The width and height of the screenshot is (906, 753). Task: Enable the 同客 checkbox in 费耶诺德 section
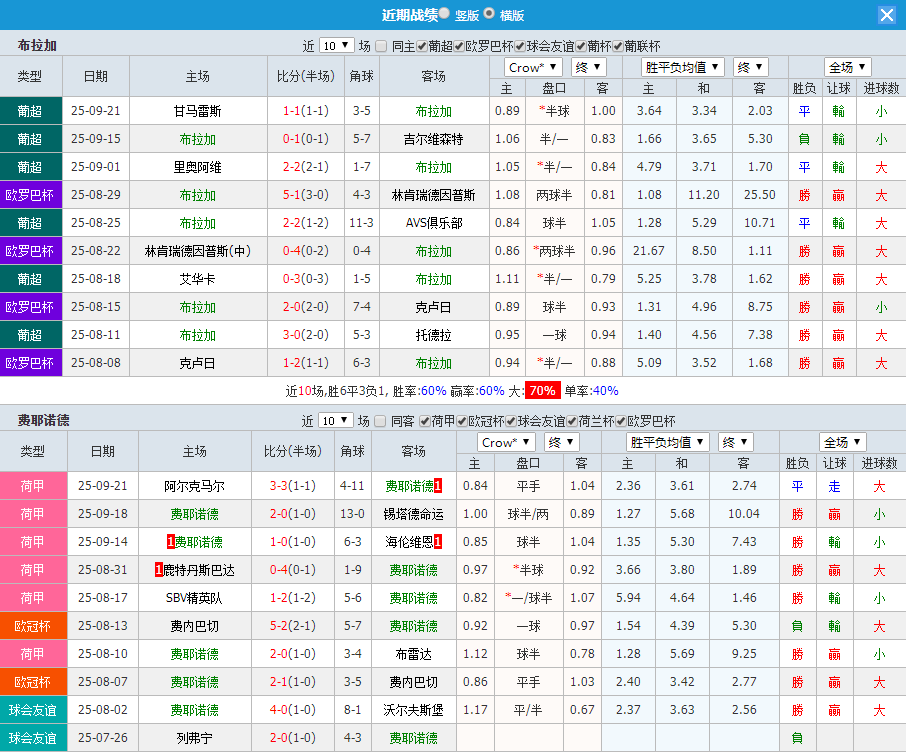(x=381, y=421)
